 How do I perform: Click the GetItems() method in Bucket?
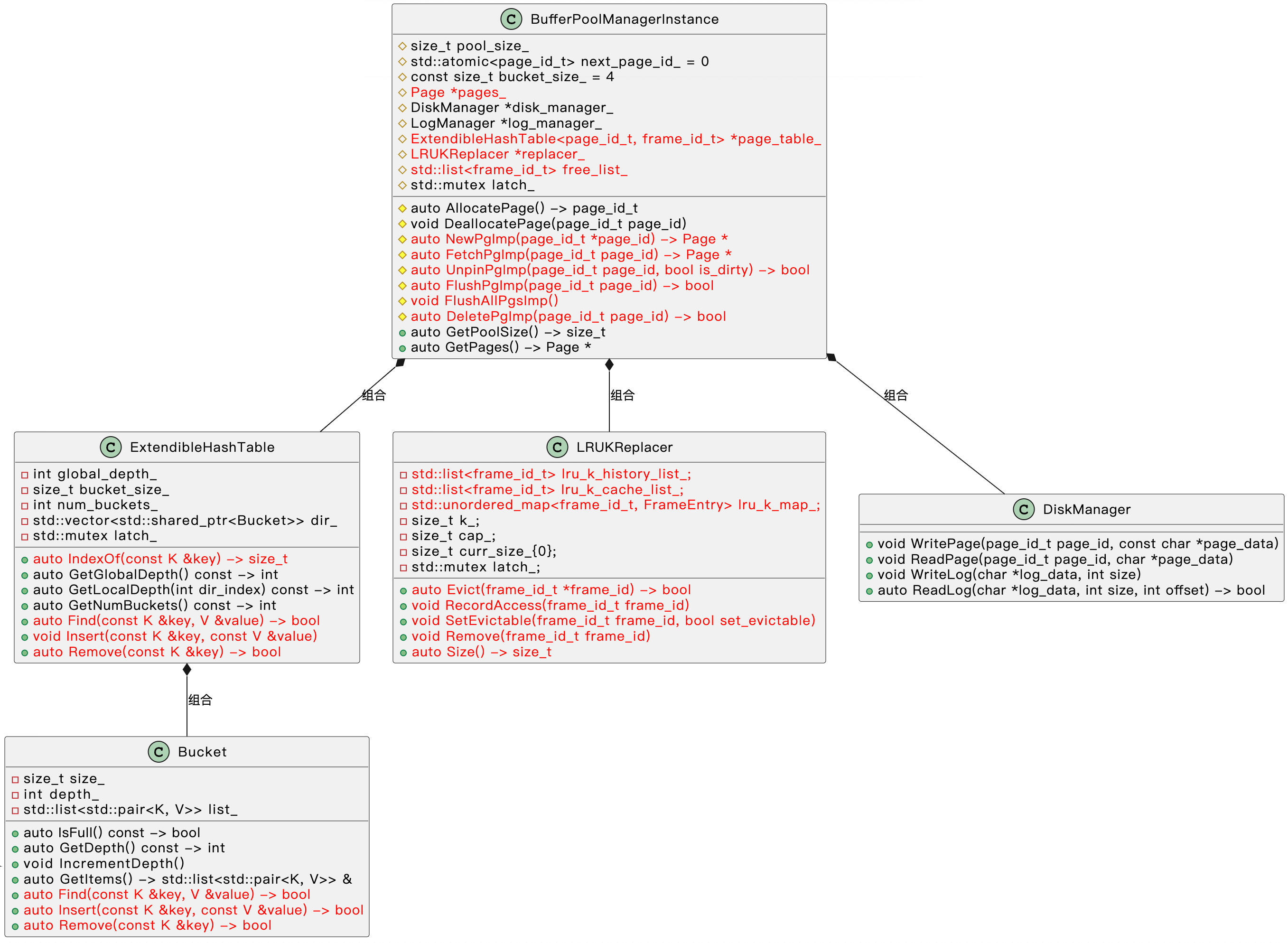tap(187, 879)
